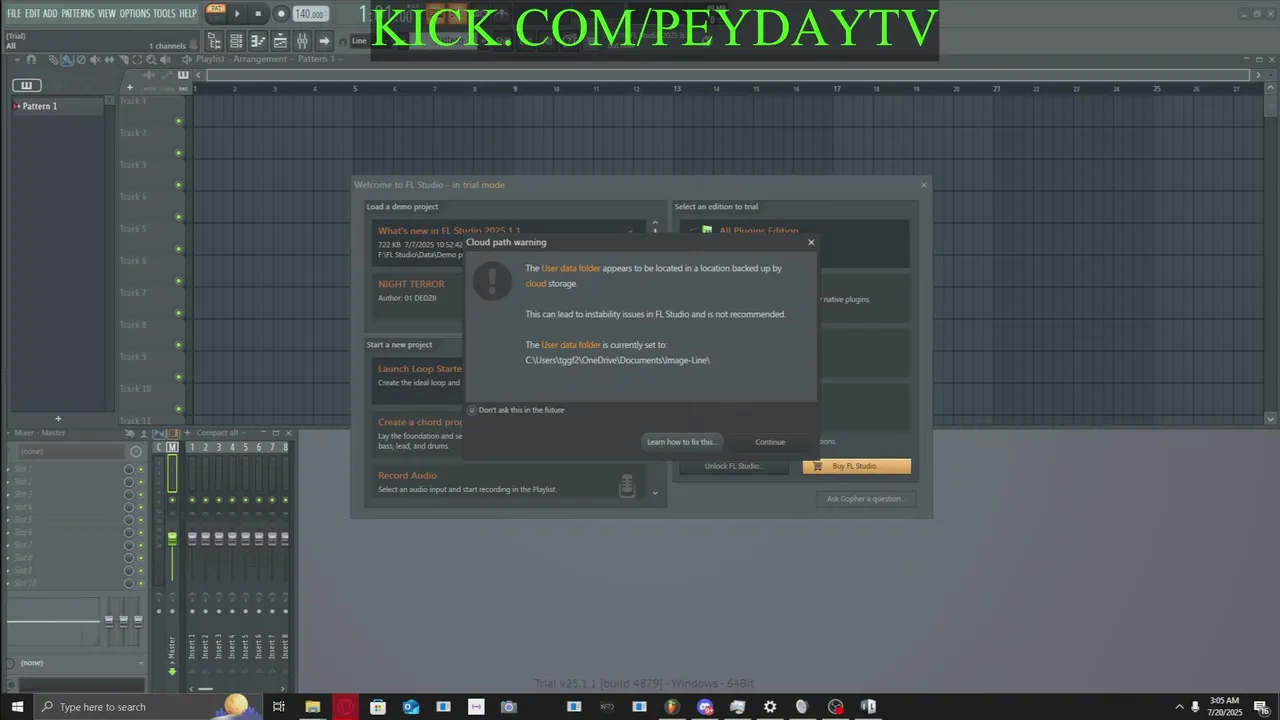This screenshot has width=1280, height=720.
Task: Click 'Ask Gopher a question...' button
Action: pos(866,498)
